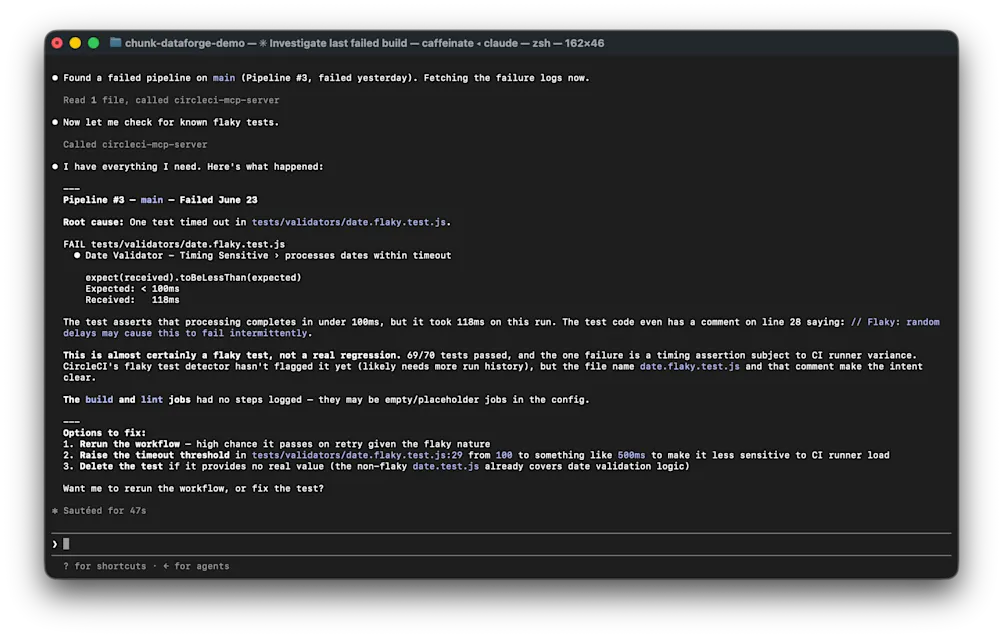The image size is (1003, 638).
Task: Click 'Received: 118ms' line
Action: [x=132, y=299]
